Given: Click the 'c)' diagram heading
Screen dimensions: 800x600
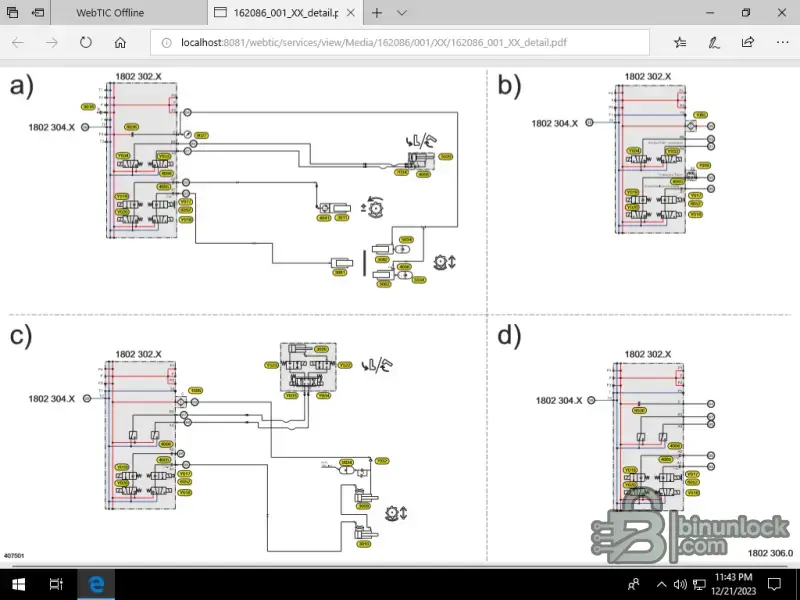Looking at the screenshot, I should click(21, 336).
